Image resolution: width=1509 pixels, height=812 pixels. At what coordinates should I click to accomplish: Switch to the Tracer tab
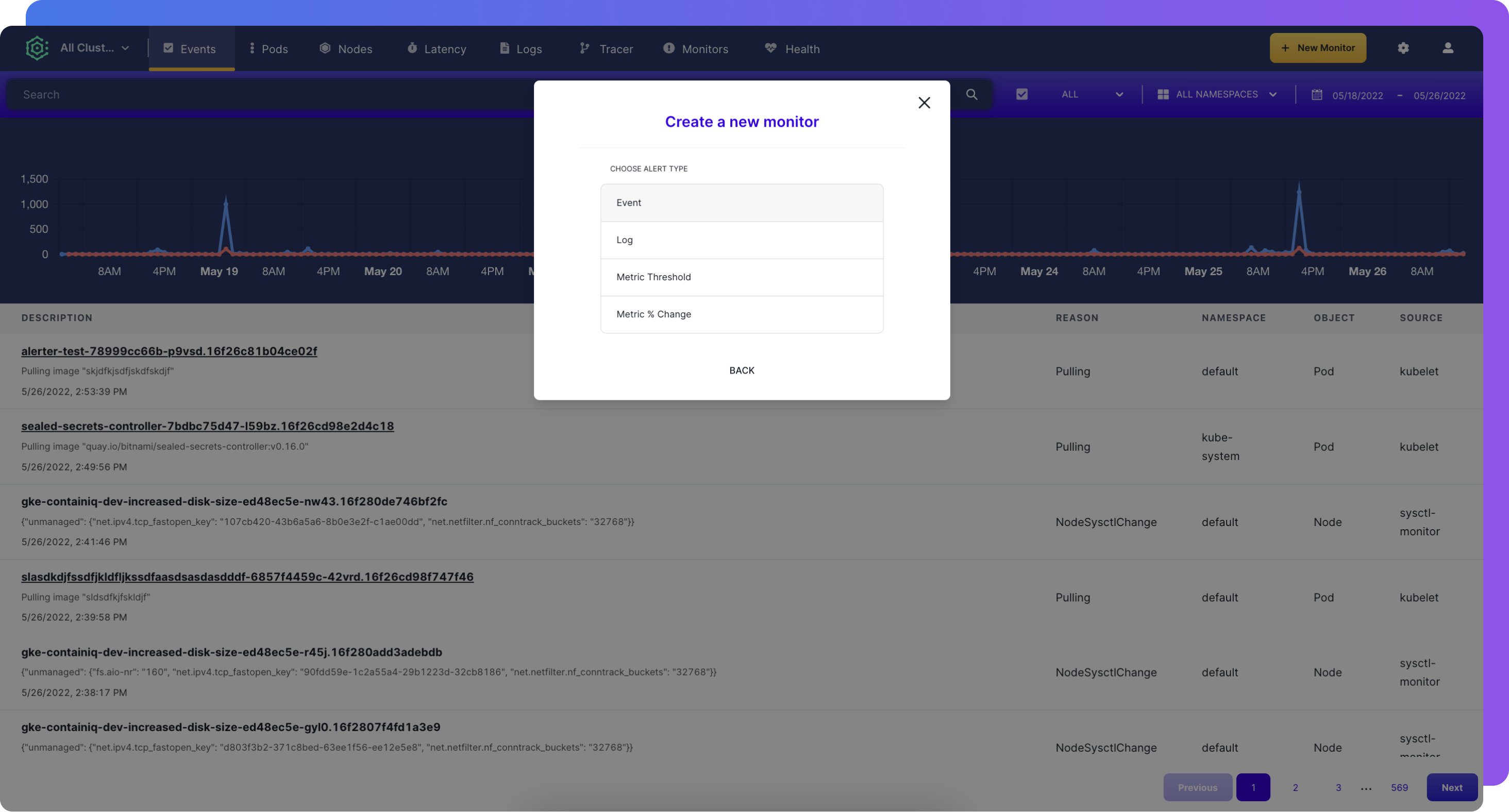coord(606,48)
